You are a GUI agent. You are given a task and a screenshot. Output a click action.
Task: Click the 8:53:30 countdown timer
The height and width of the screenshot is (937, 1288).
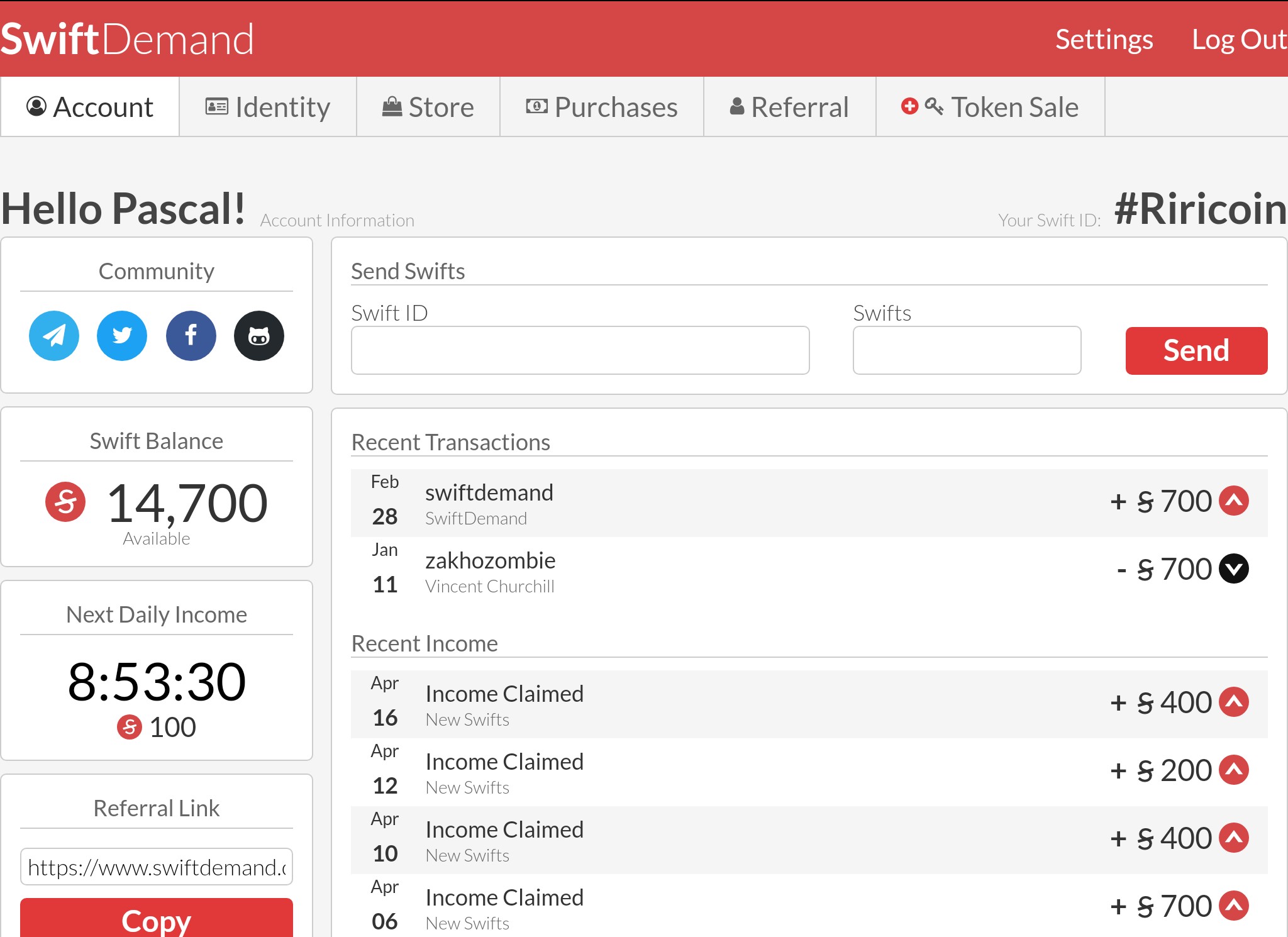tap(157, 682)
